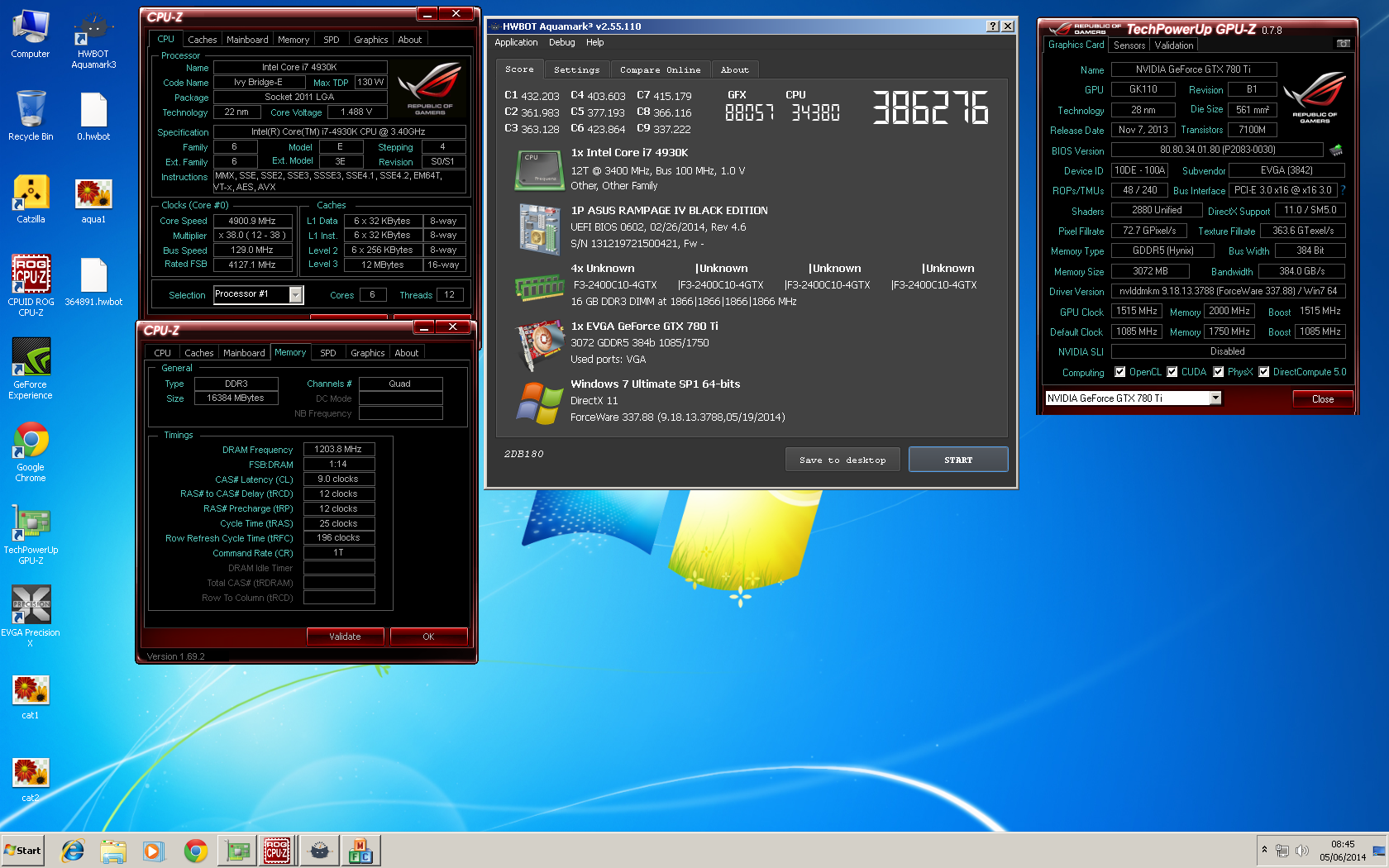Toggle the DirectCompute 5.0 checkbox
Image resolution: width=1389 pixels, height=868 pixels.
tap(1263, 372)
